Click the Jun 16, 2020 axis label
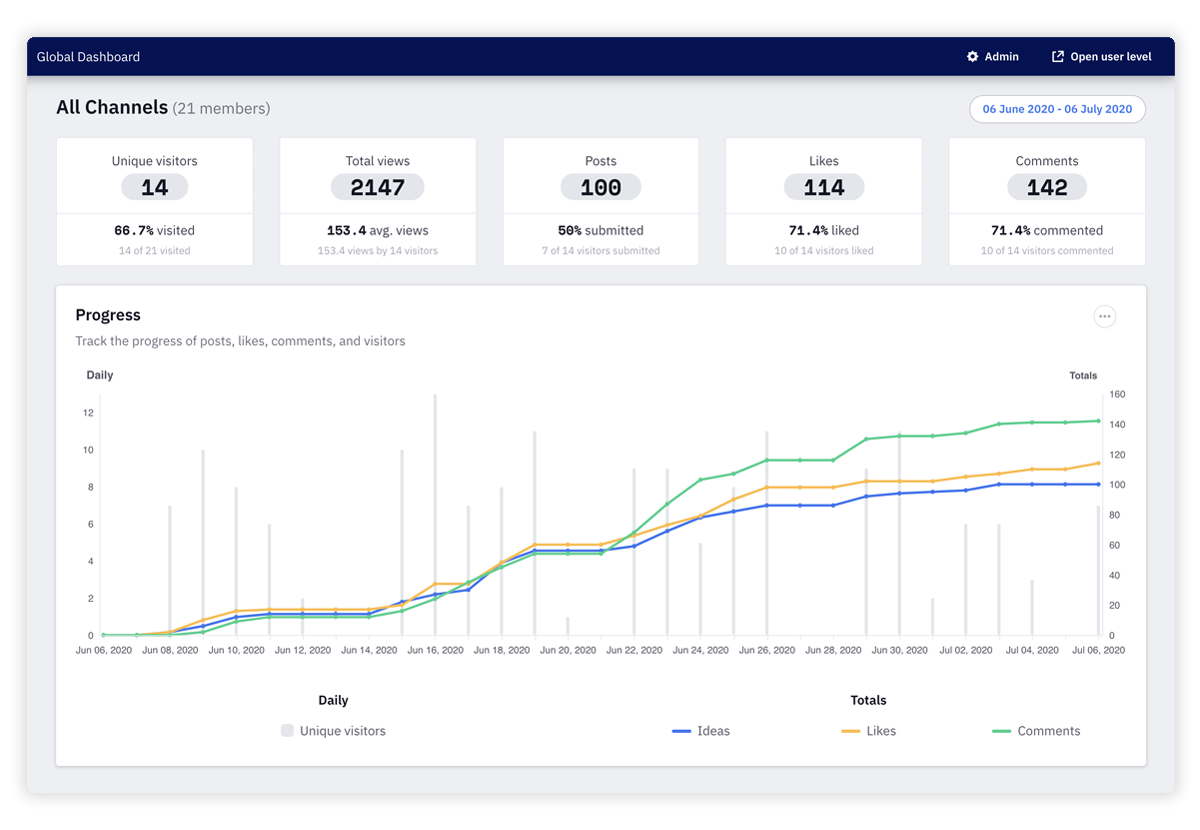1200x830 pixels. 435,650
